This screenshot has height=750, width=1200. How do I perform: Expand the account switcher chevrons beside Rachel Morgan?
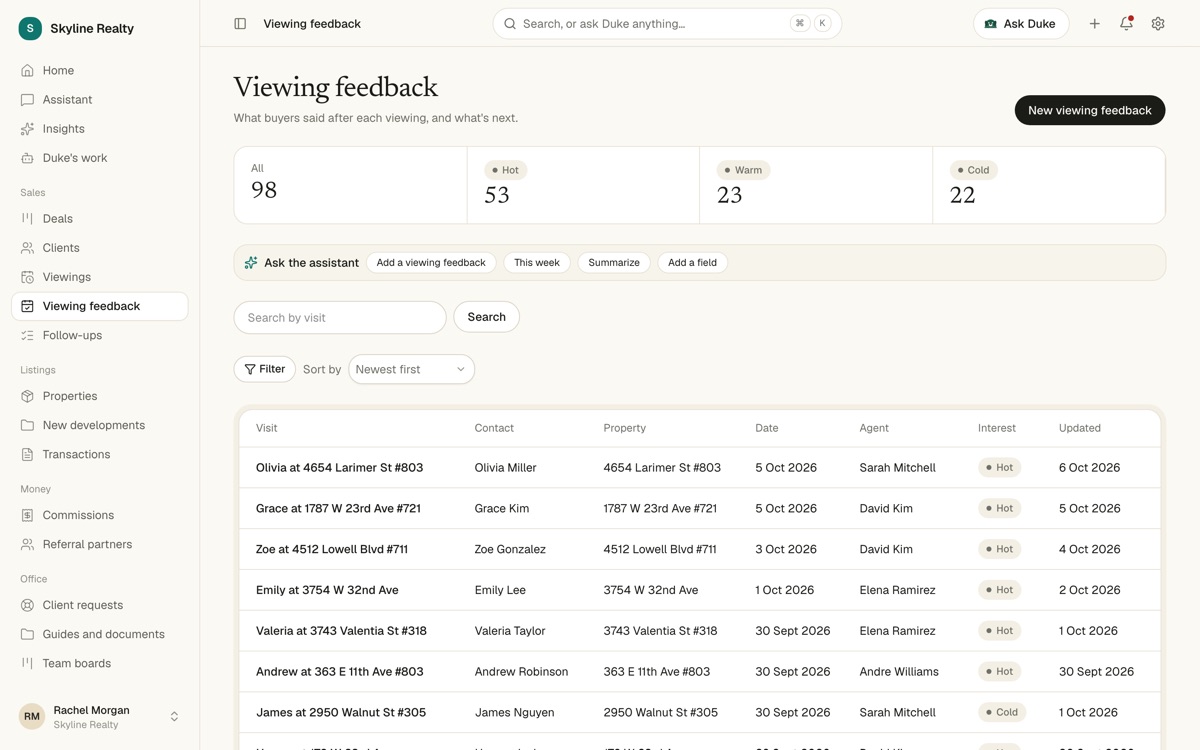tap(174, 717)
